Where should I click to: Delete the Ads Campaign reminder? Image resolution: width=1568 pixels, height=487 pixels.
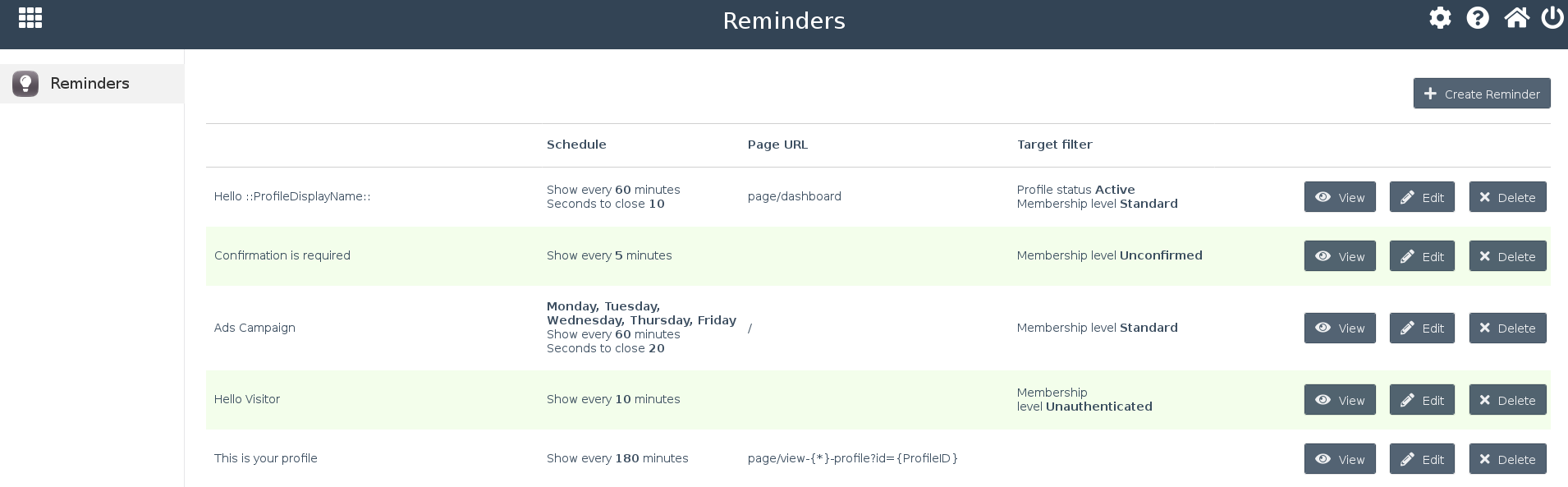pyautogui.click(x=1507, y=328)
